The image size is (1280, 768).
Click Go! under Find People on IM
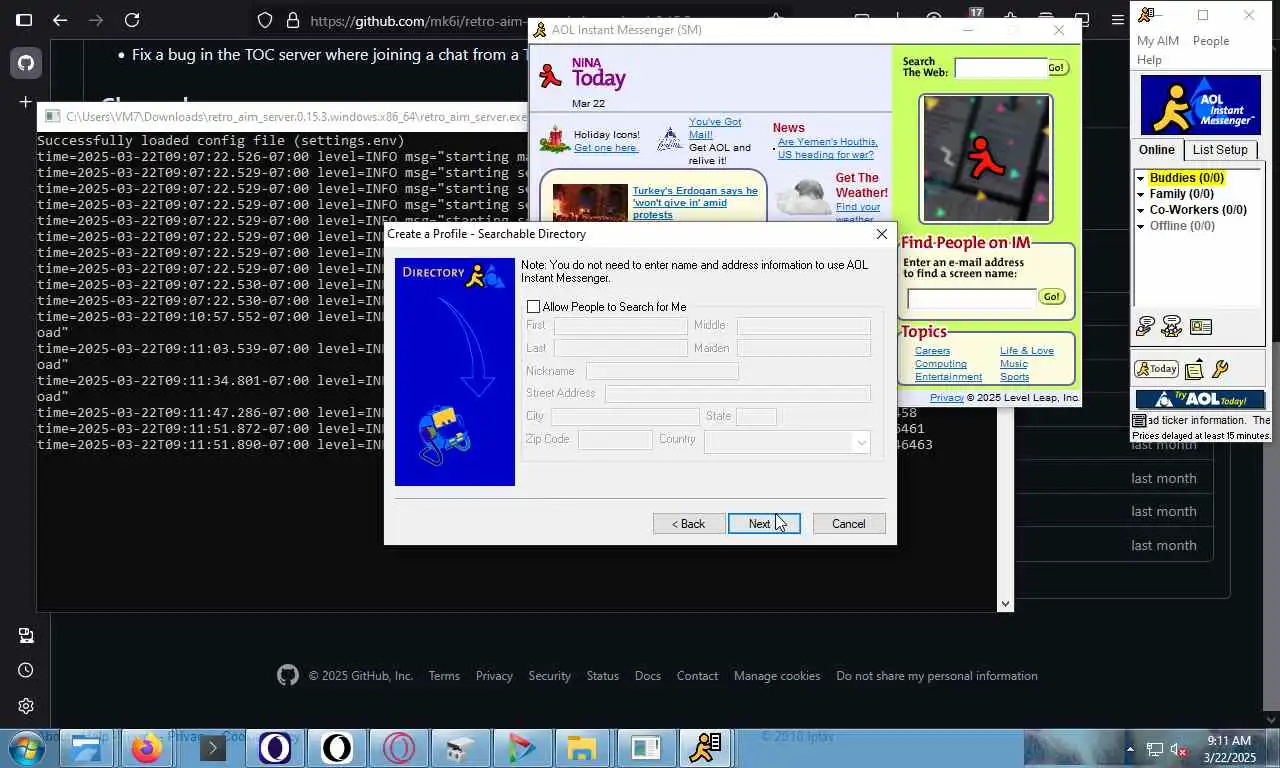tap(1051, 297)
